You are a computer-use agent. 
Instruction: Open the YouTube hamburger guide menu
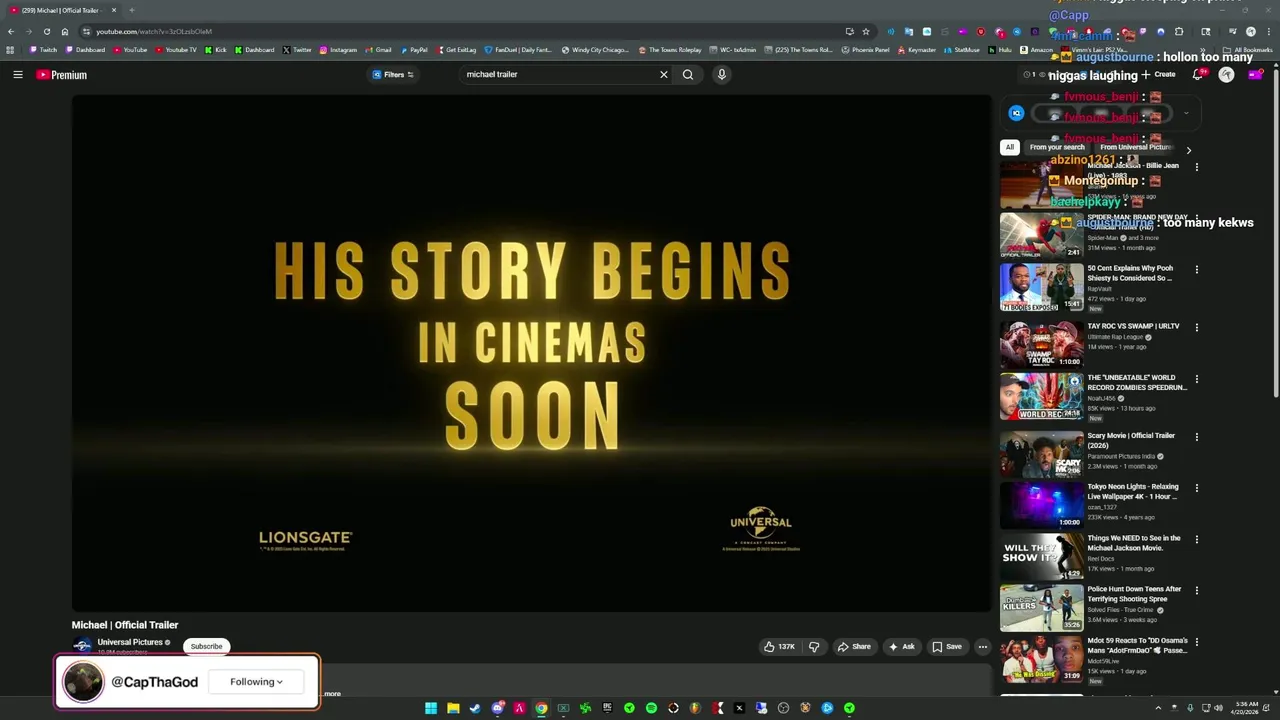pyautogui.click(x=17, y=75)
